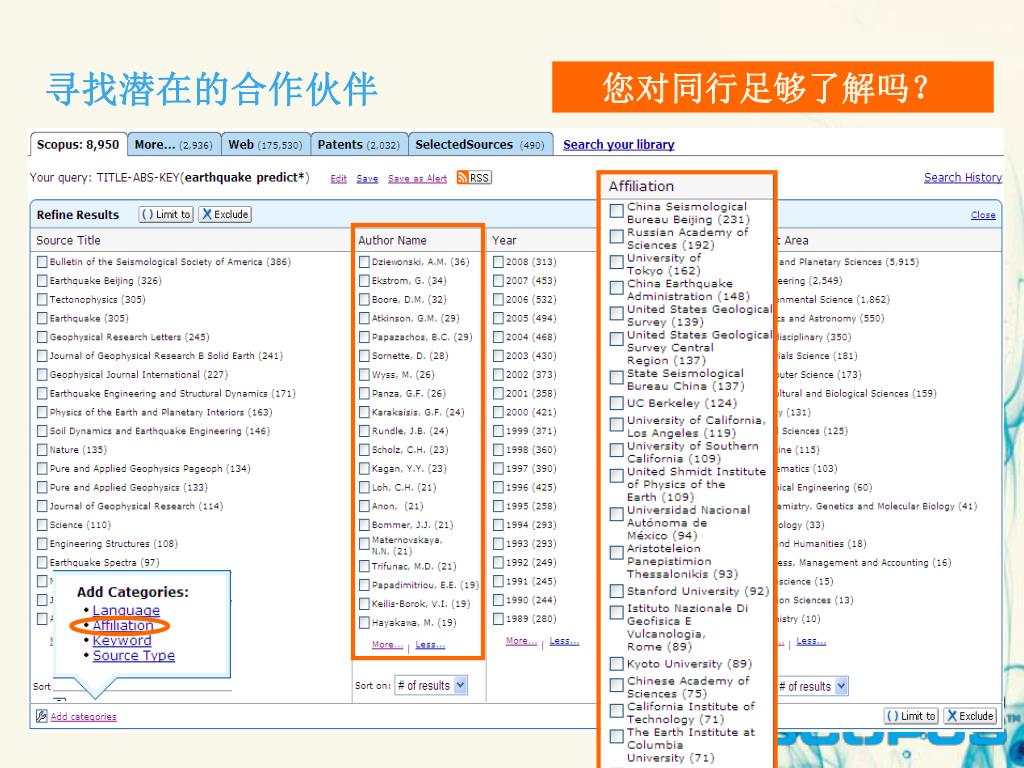Click Save as Alert link

[417, 178]
